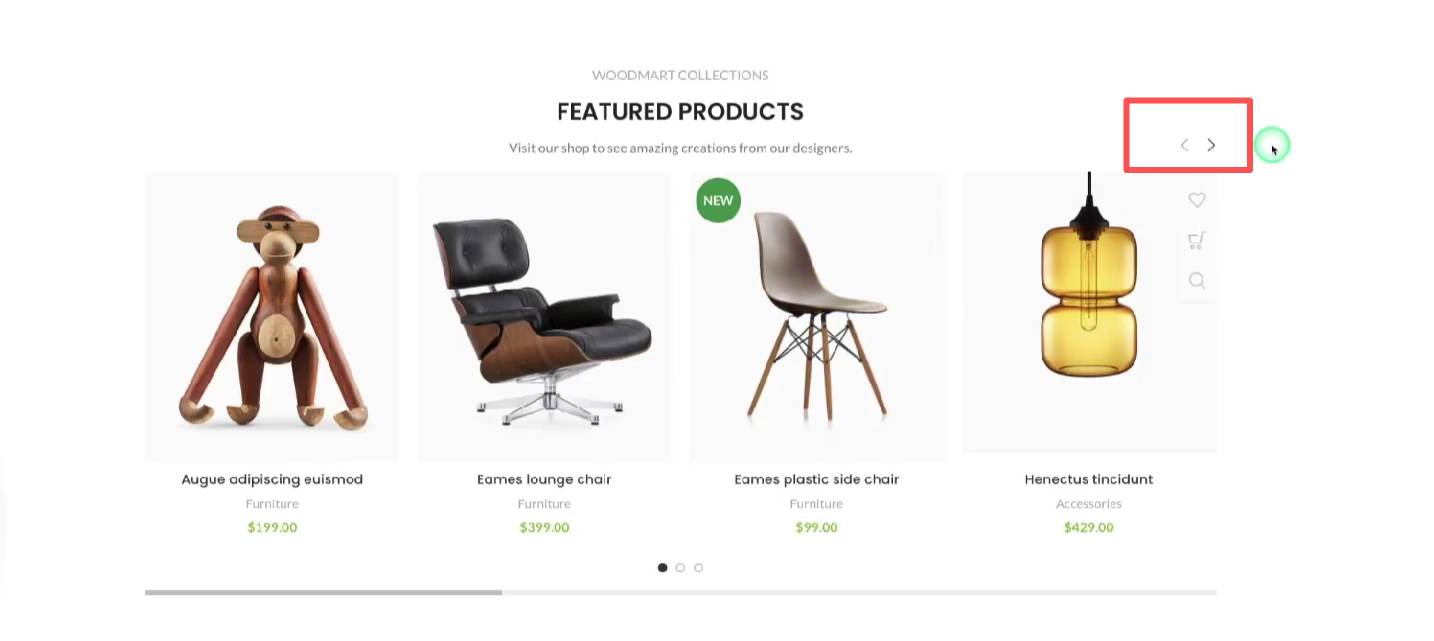This screenshot has height=641, width=1434.
Task: Open the Eames lounge chair image
Action: tap(544, 316)
